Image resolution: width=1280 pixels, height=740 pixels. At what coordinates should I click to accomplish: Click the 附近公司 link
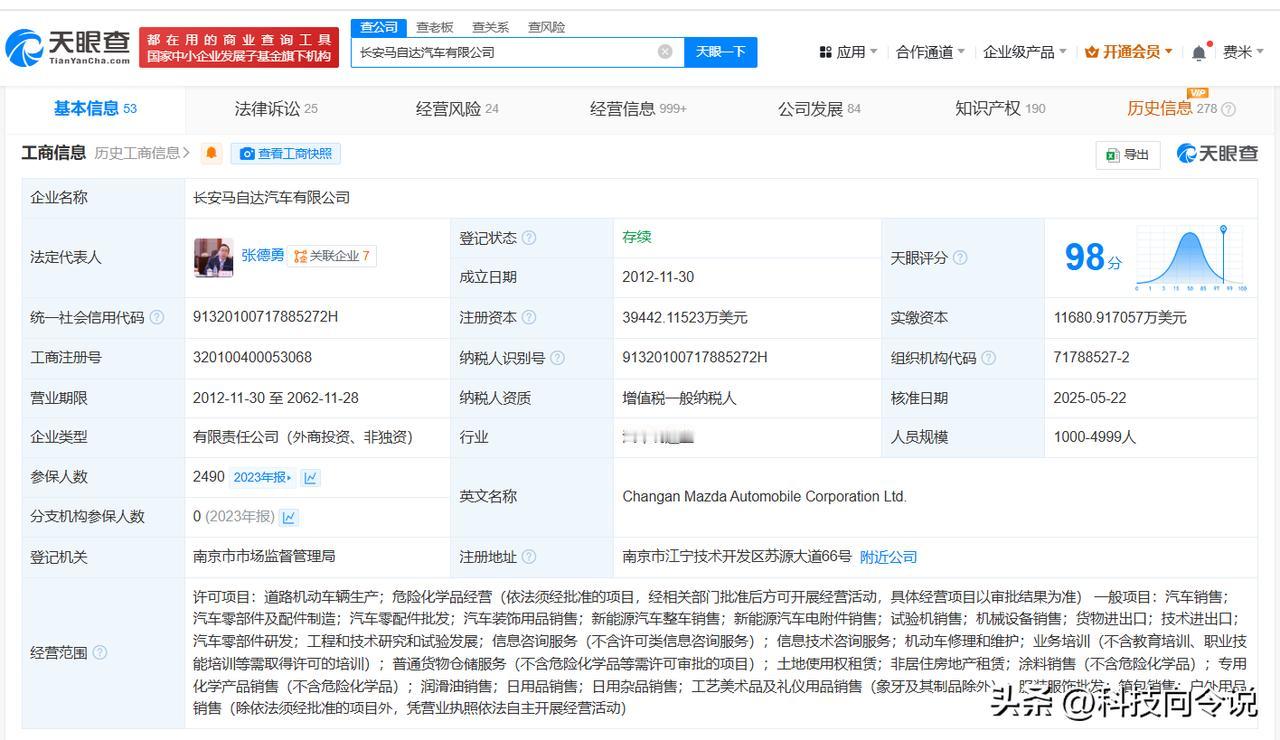888,557
